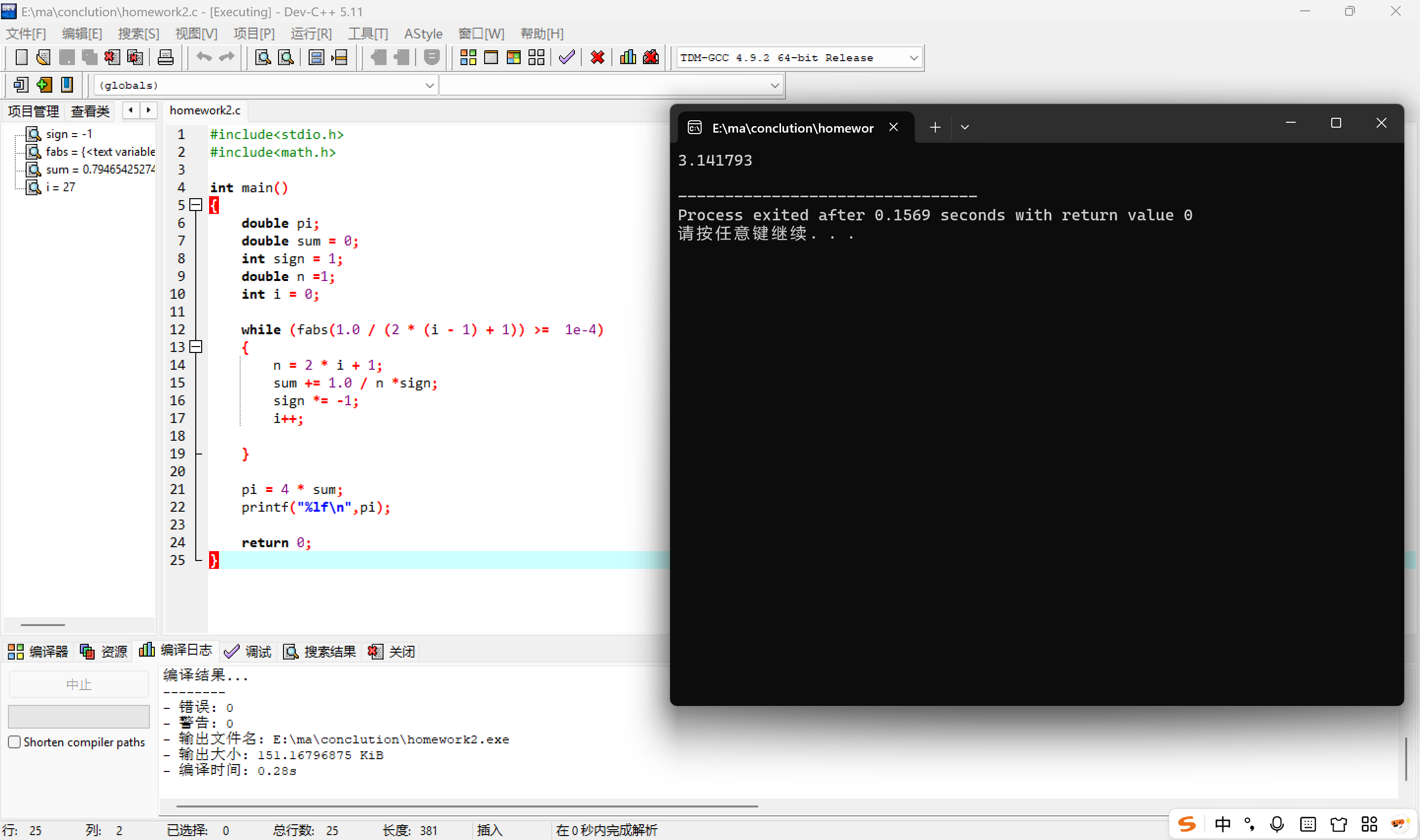Switch to the 查看类 class view tab
This screenshot has width=1420, height=840.
tap(90, 111)
